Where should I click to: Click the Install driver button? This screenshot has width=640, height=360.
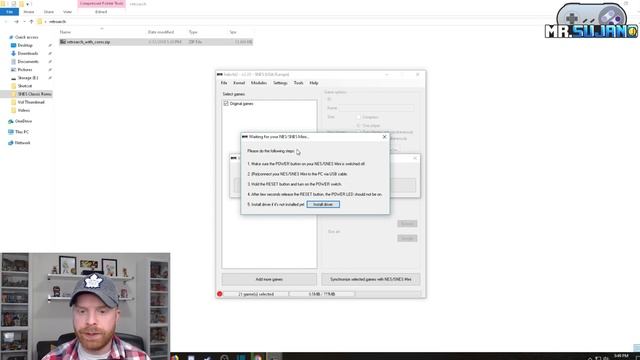point(323,204)
